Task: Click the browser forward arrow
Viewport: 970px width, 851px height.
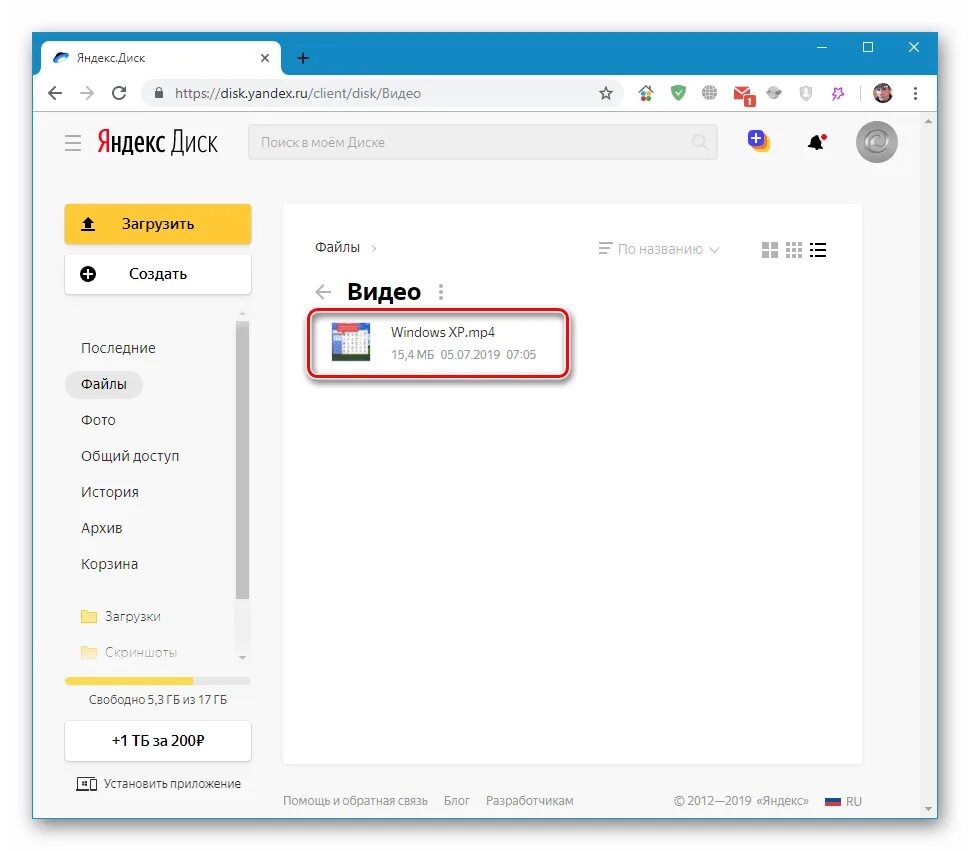Action: click(87, 93)
